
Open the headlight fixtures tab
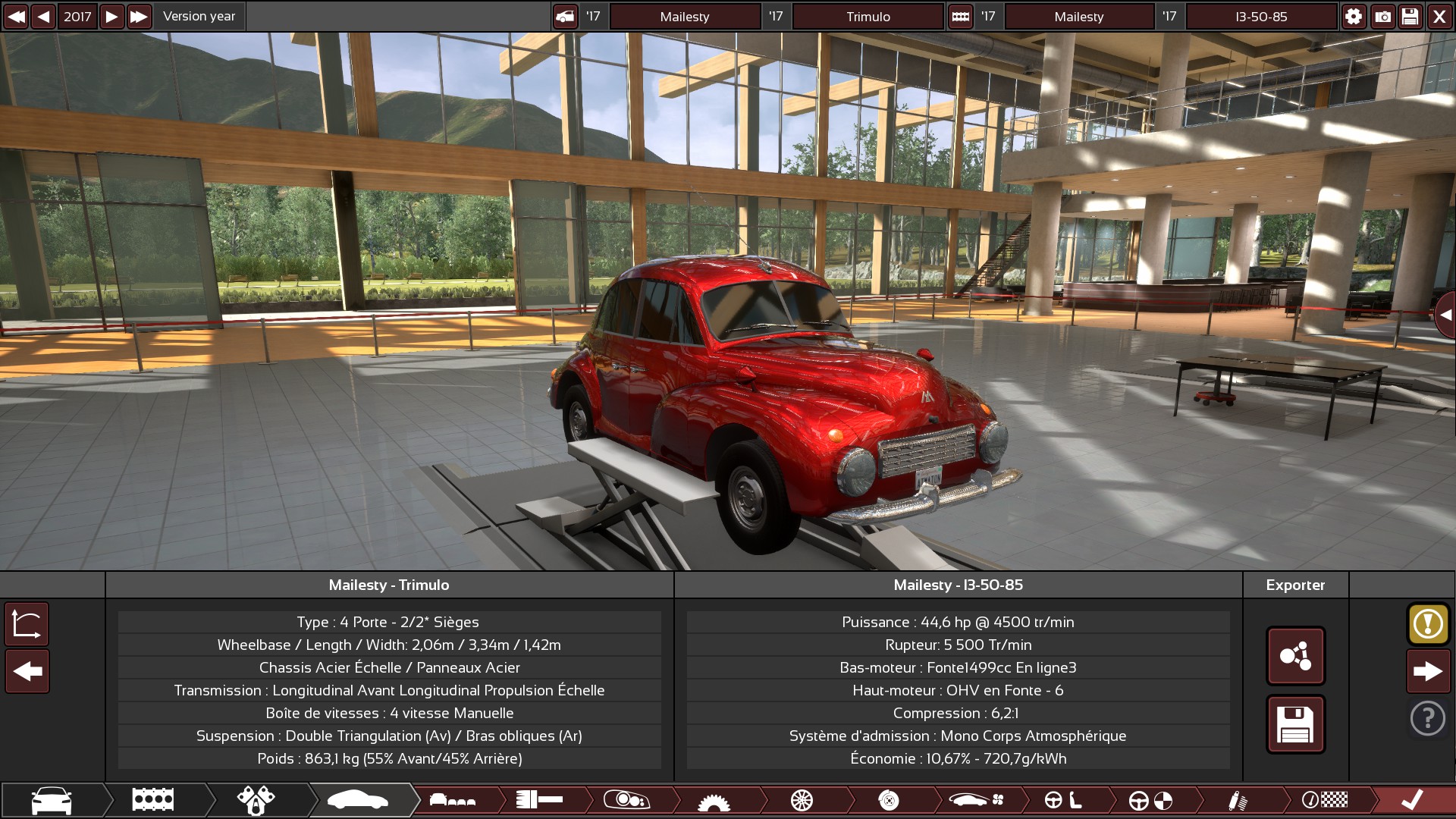coord(626,800)
